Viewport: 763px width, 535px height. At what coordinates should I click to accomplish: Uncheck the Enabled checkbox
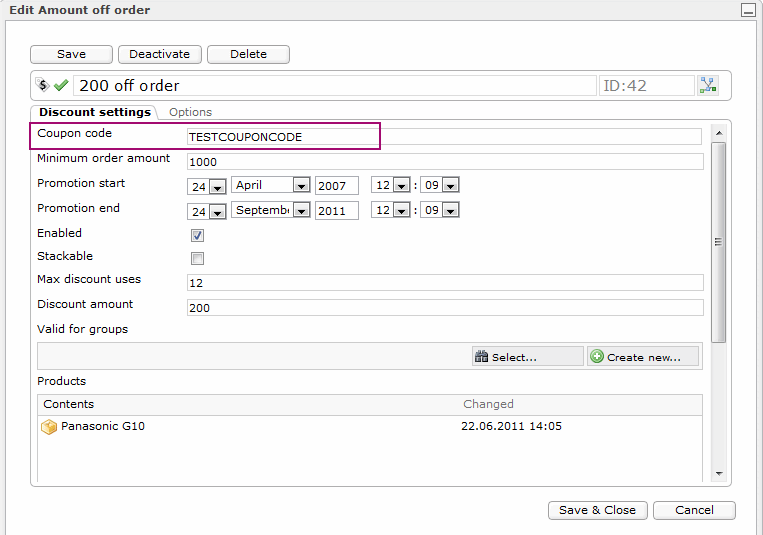point(197,236)
